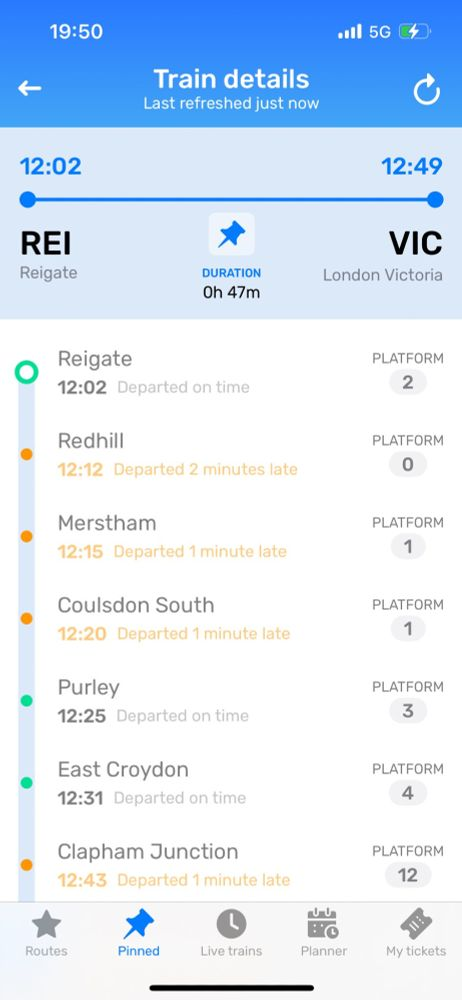
Task: Open Routes tab star icon
Action: tap(46, 925)
